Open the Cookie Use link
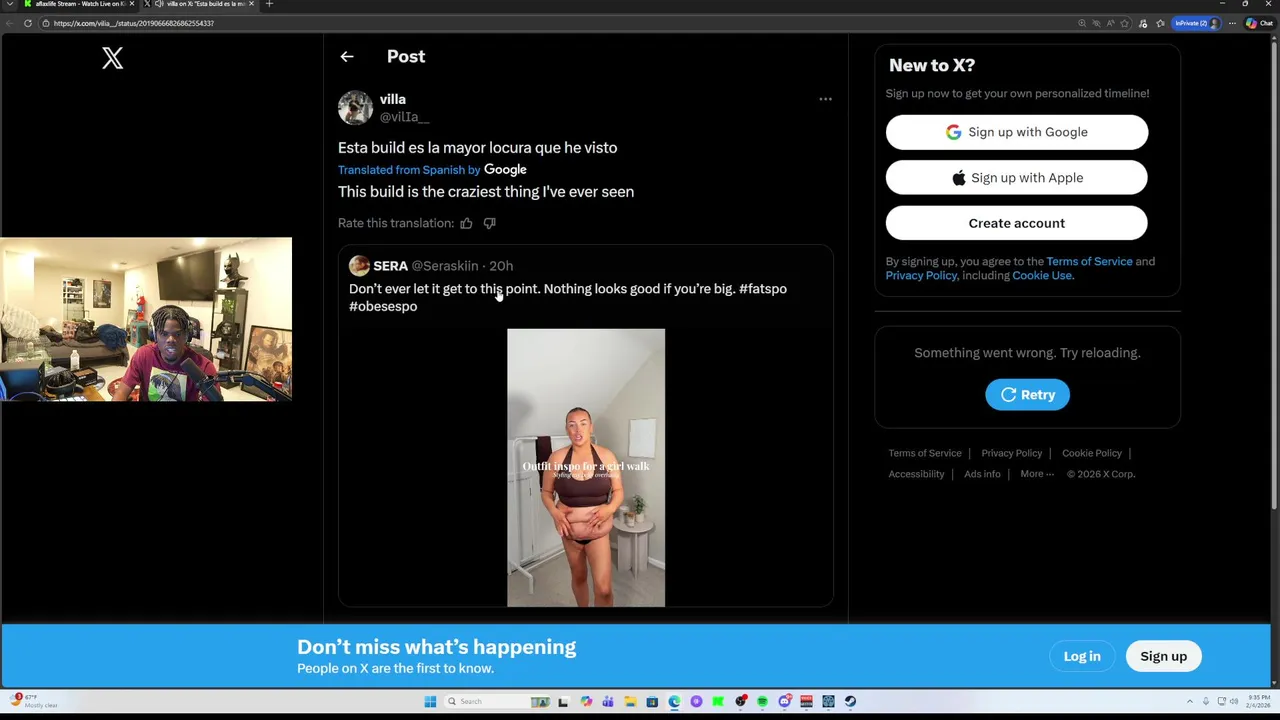The image size is (1280, 720). (1042, 275)
